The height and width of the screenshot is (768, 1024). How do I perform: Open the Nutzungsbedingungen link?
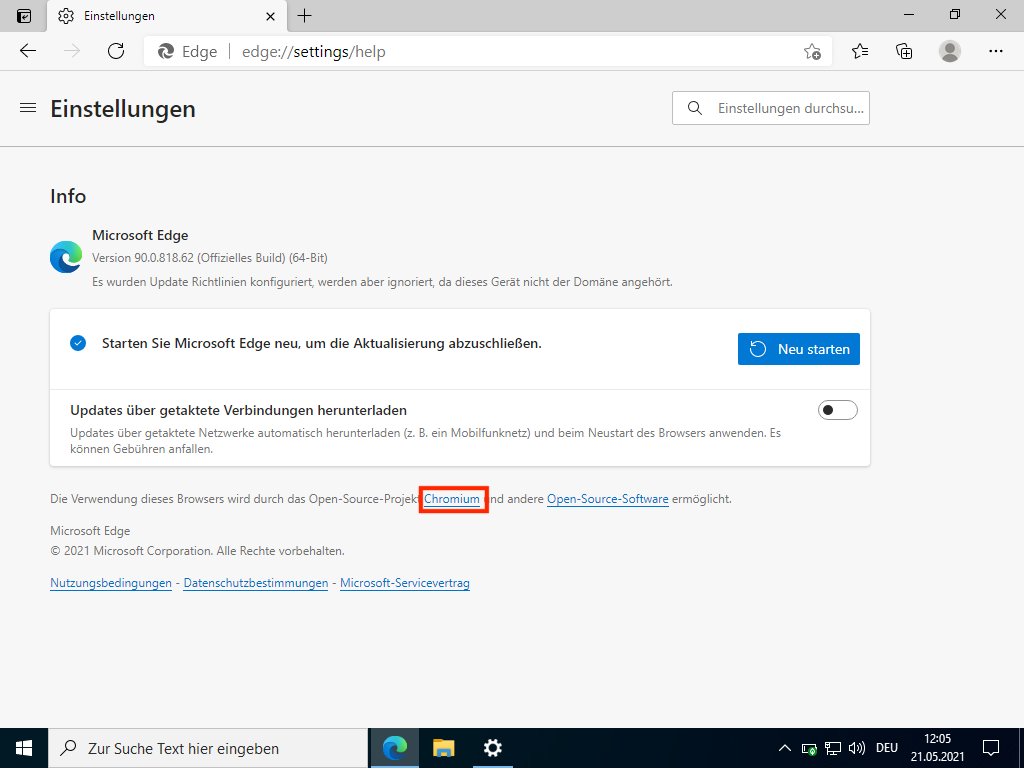(111, 583)
